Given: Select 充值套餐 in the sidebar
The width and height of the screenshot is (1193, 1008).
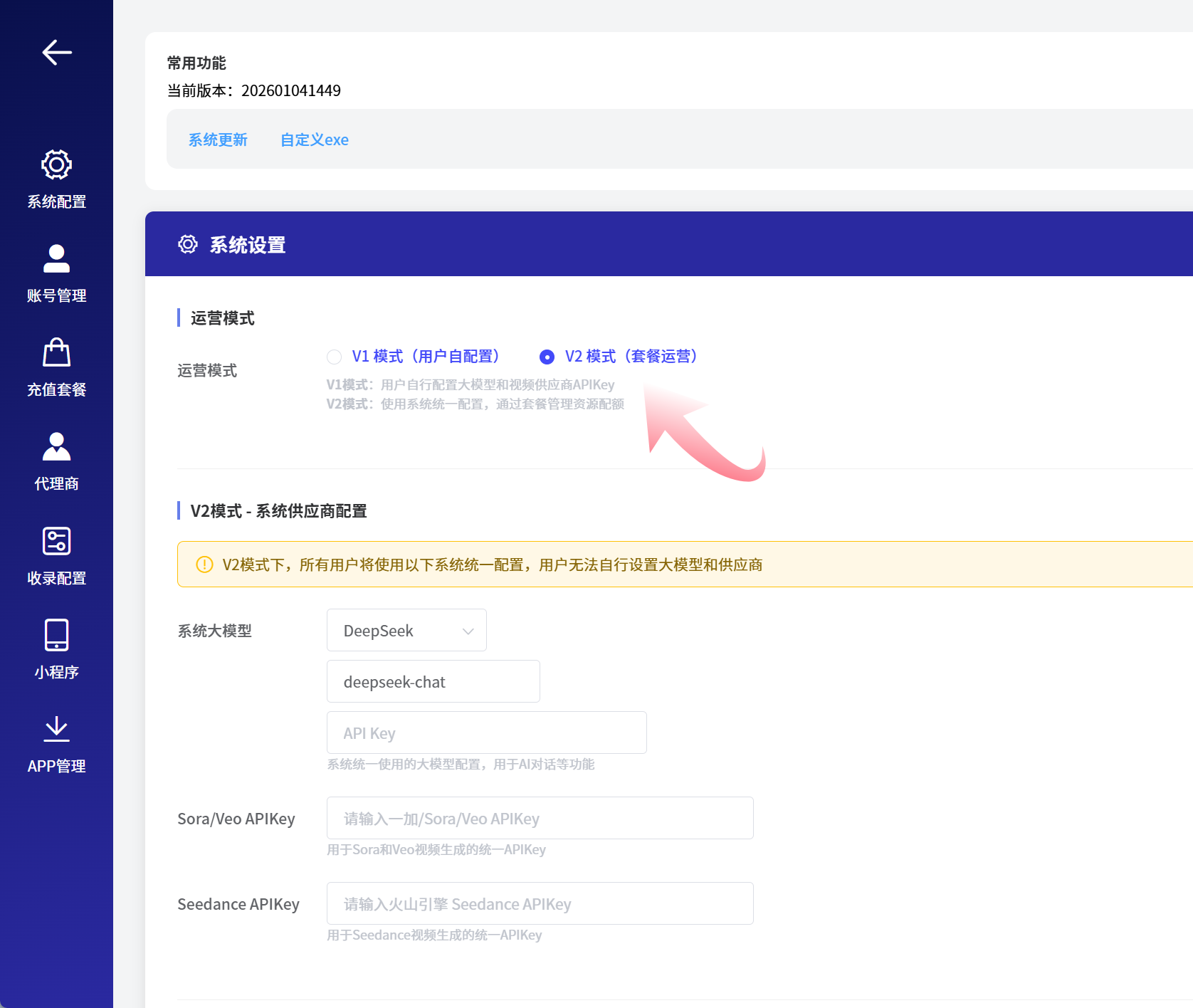Looking at the screenshot, I should (56, 367).
